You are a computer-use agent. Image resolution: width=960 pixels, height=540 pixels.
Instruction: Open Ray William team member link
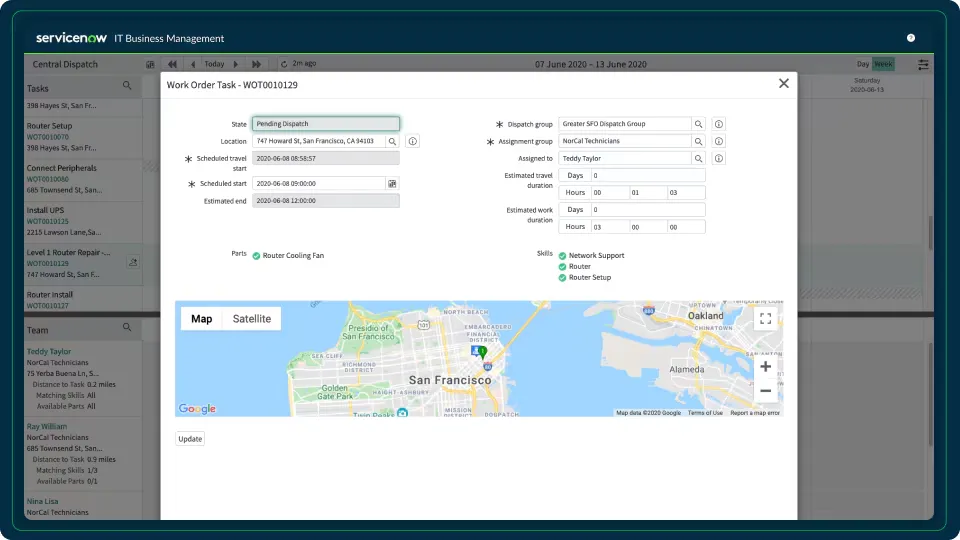tap(47, 426)
